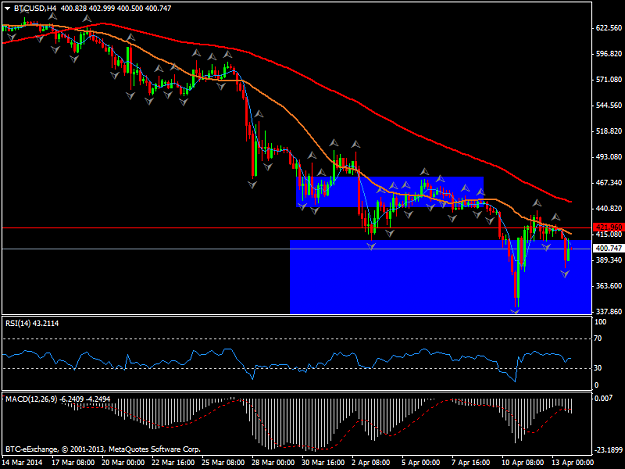The width and height of the screenshot is (625, 469).
Task: Click the MACD(12,26,9) indicator label
Action: (58, 399)
